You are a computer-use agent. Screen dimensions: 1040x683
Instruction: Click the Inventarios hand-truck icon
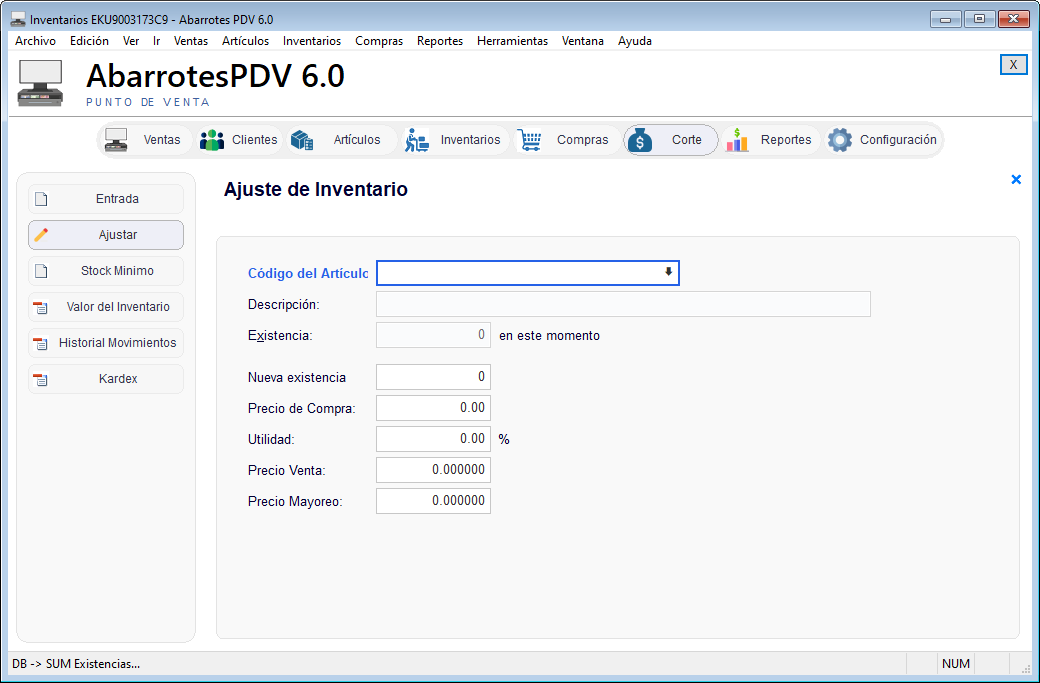click(417, 140)
